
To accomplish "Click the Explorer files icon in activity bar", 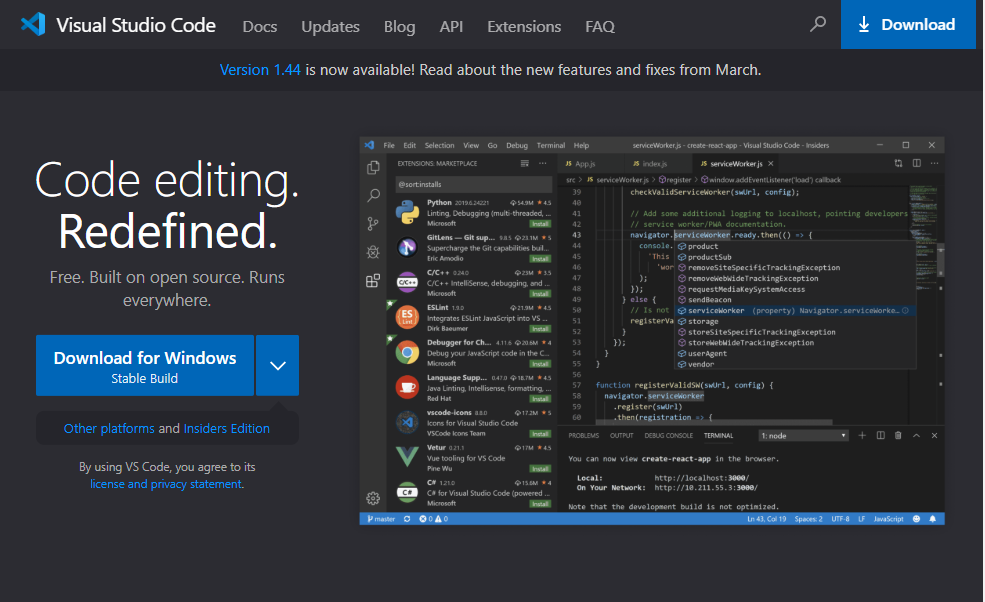I will click(x=373, y=167).
